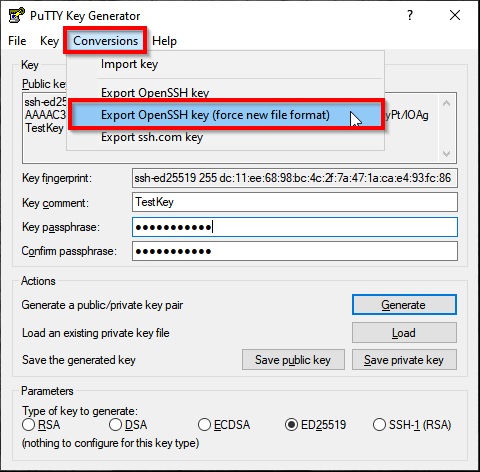Click 'Save the generated key' text
480x472 pixels.
pos(79,360)
